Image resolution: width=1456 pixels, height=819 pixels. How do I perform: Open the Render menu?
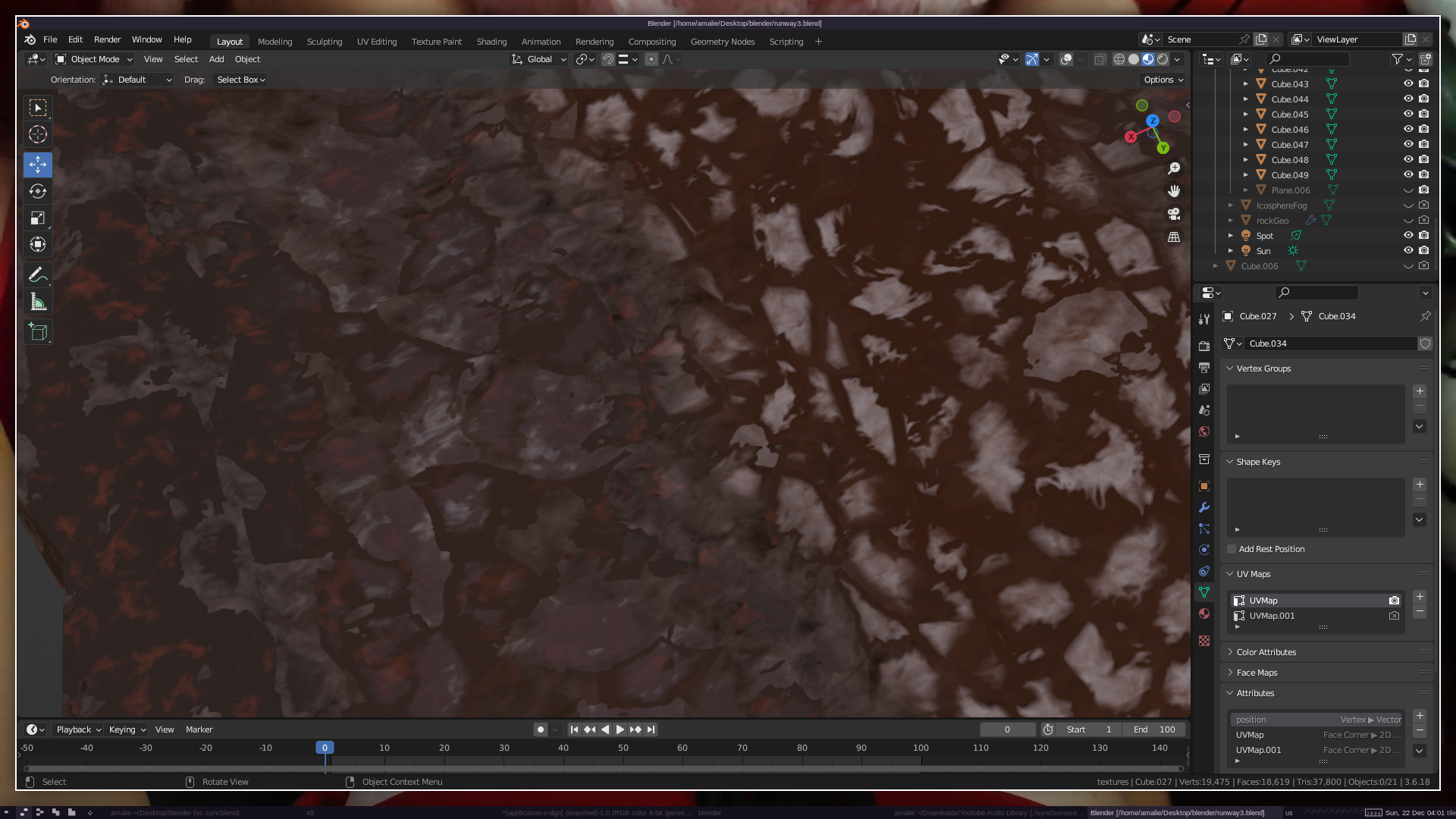pos(107,39)
